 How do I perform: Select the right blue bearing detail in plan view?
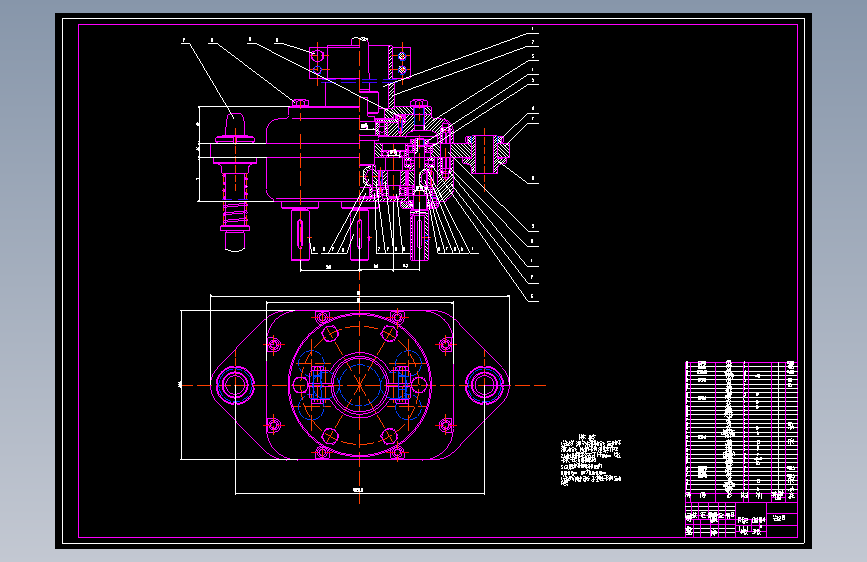[402, 384]
